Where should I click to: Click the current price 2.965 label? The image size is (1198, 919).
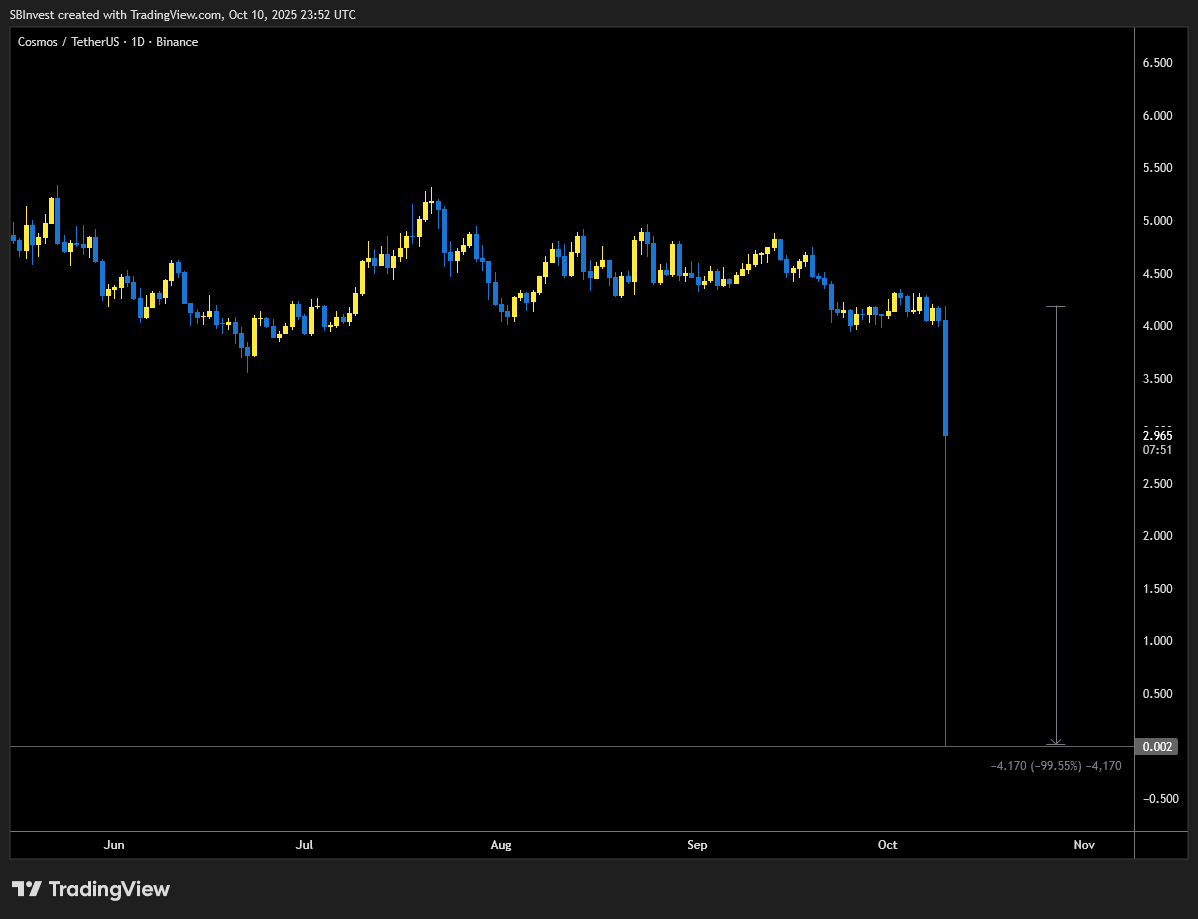tap(1158, 436)
